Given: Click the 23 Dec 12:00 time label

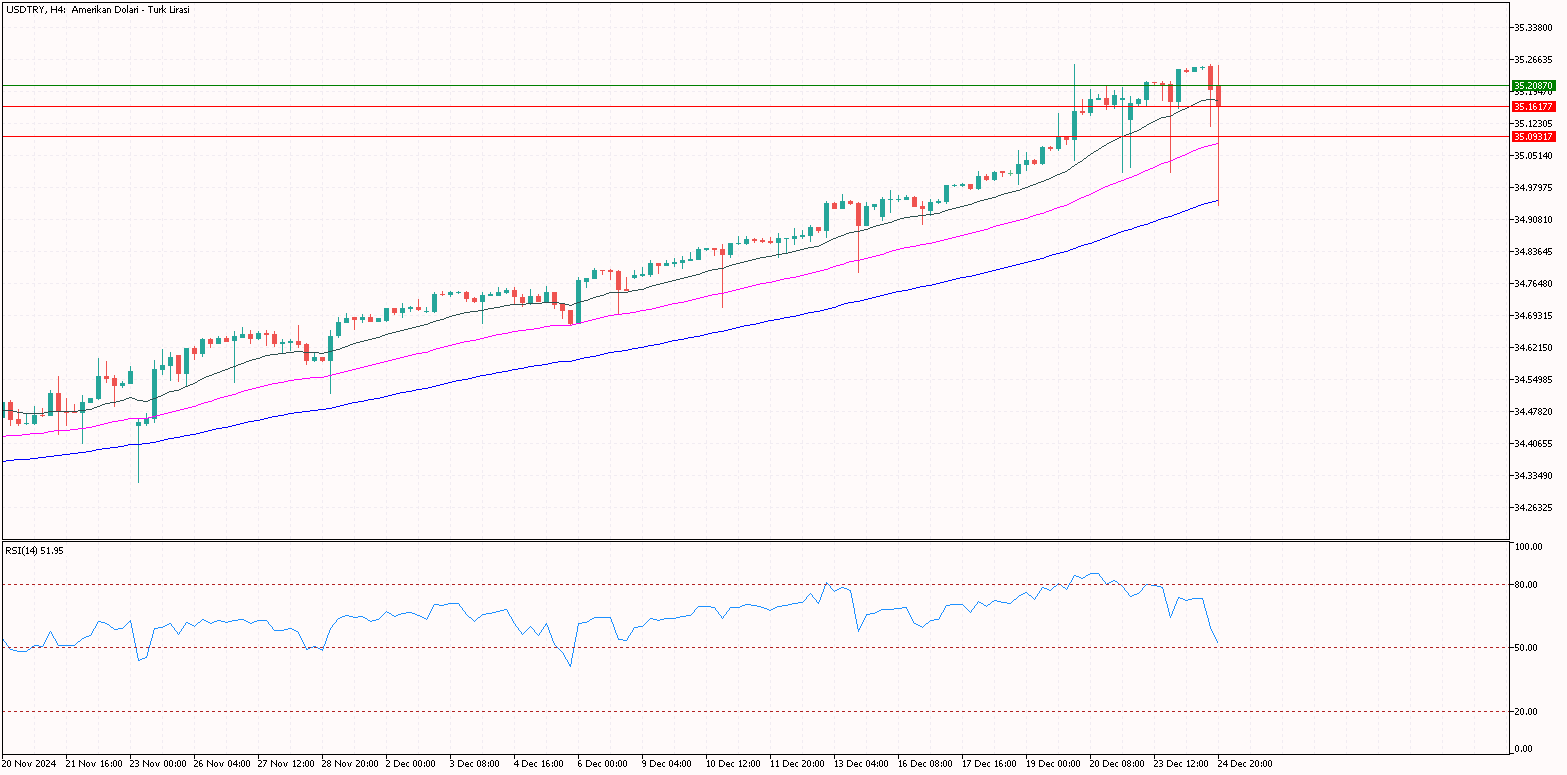Looking at the screenshot, I should 1182,764.
